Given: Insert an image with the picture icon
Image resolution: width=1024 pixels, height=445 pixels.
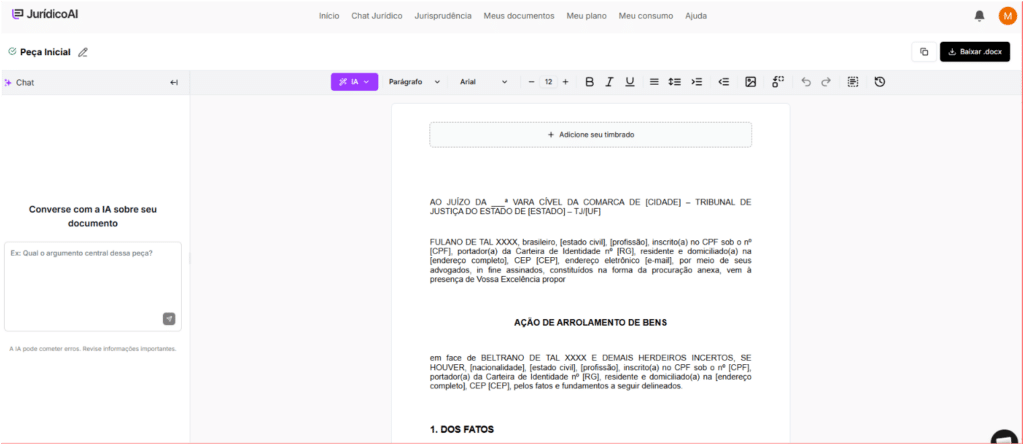Looking at the screenshot, I should (750, 82).
